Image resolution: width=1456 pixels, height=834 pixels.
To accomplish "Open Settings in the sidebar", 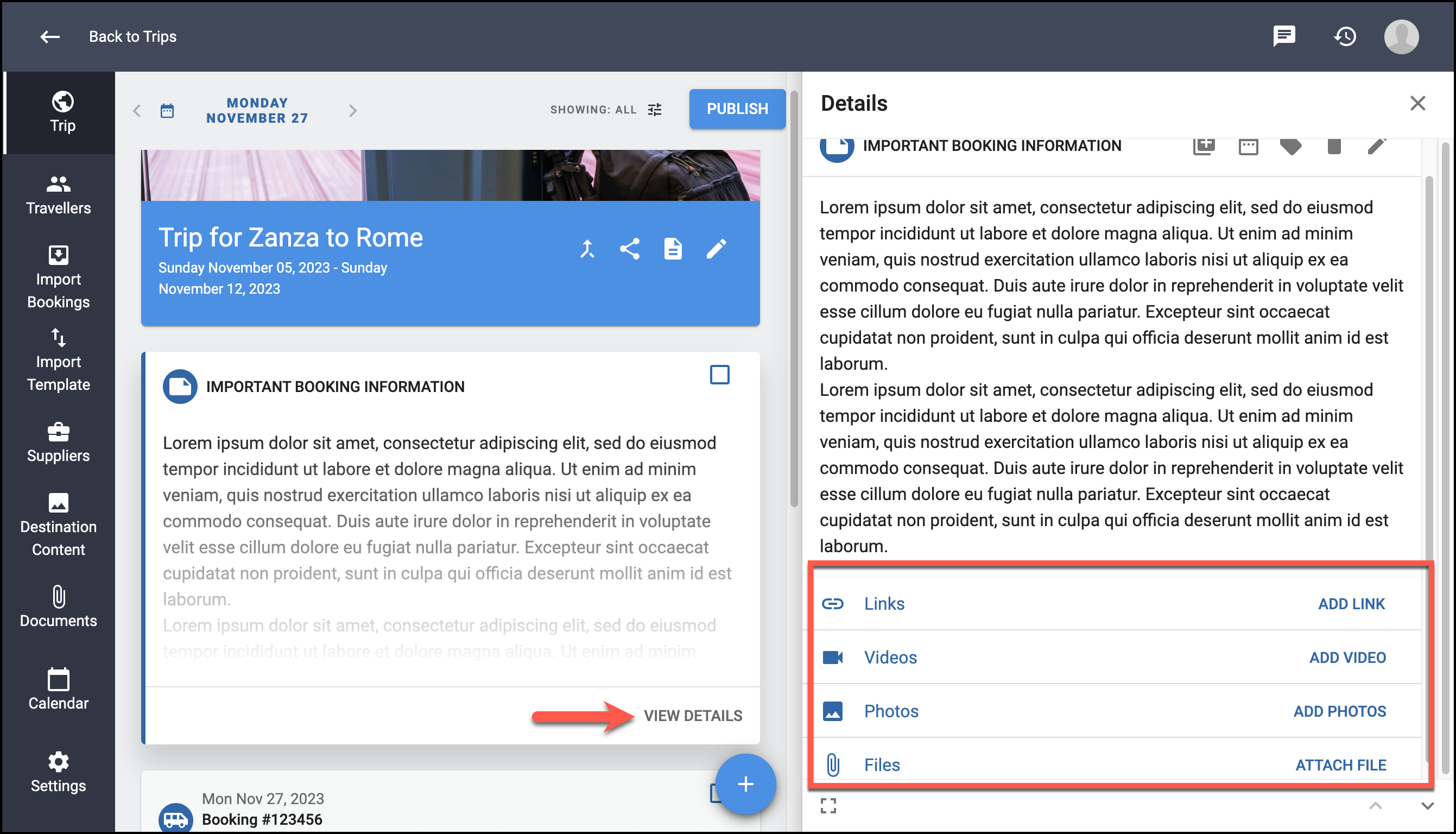I will click(x=59, y=772).
